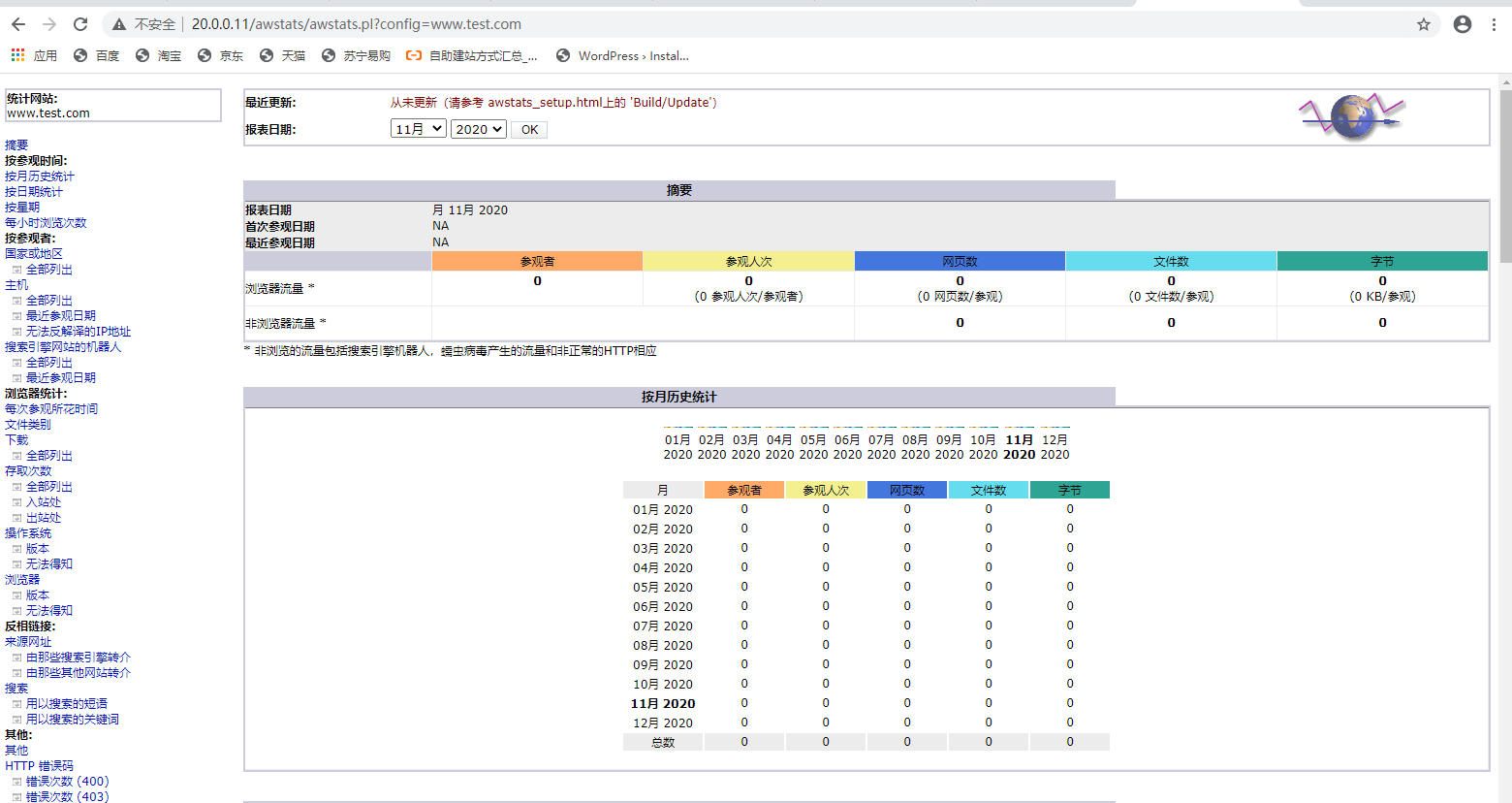
Task: Click the 网页数 column header in summary
Action: (x=960, y=261)
